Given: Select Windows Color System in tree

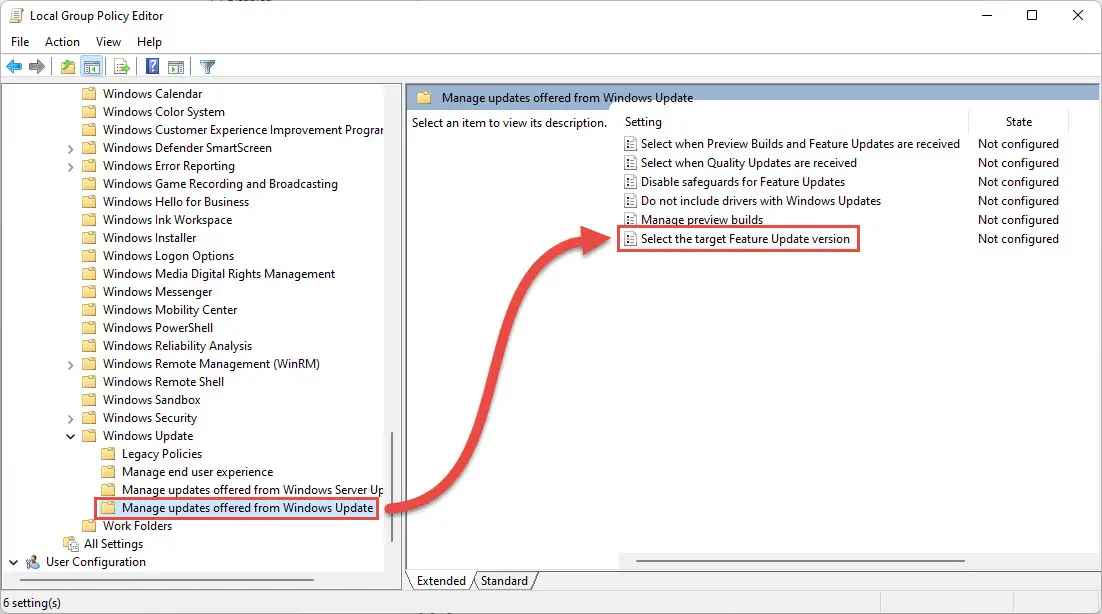Looking at the screenshot, I should 164,112.
